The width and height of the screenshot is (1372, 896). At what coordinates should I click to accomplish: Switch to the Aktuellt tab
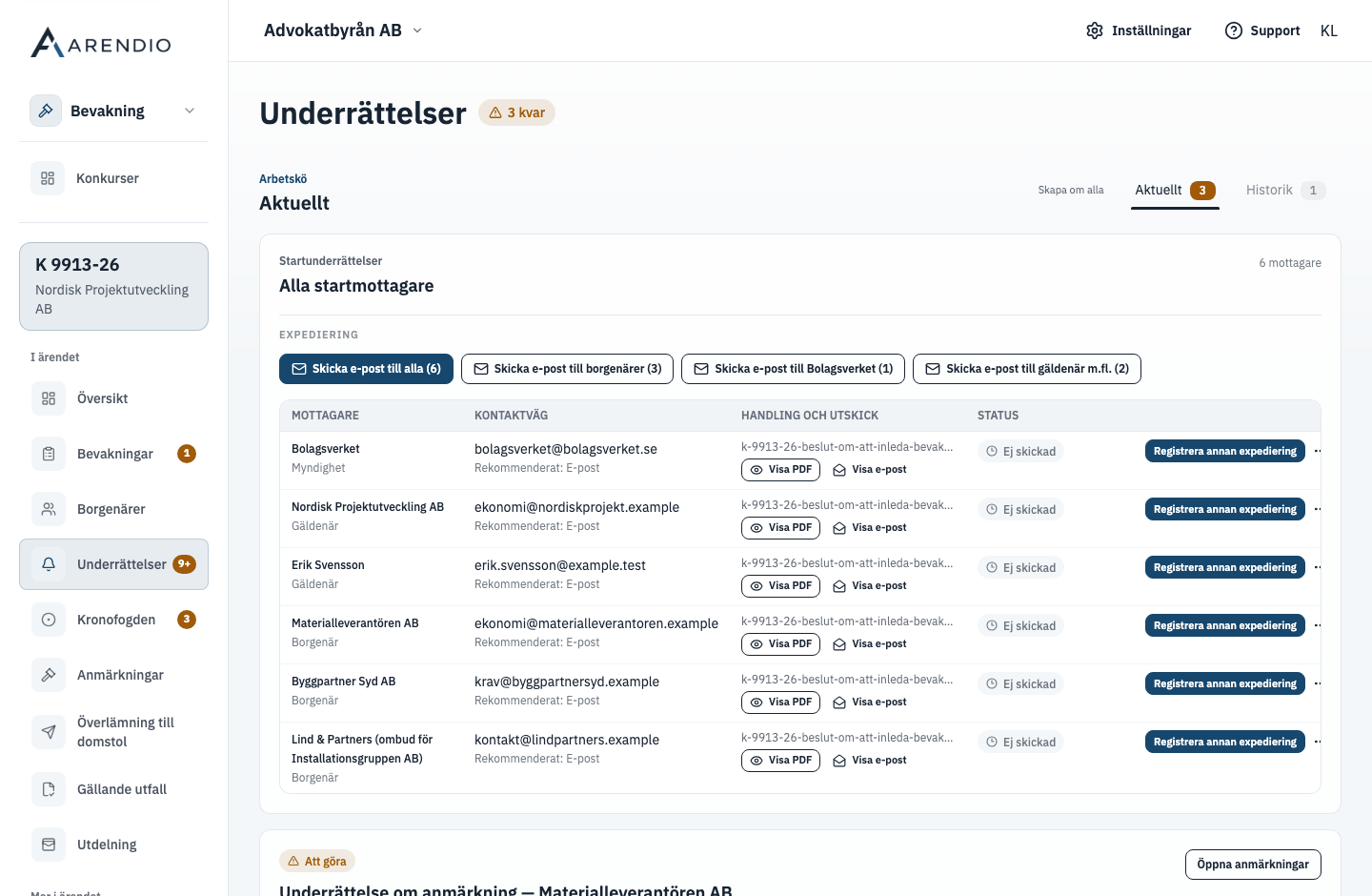tap(1175, 190)
